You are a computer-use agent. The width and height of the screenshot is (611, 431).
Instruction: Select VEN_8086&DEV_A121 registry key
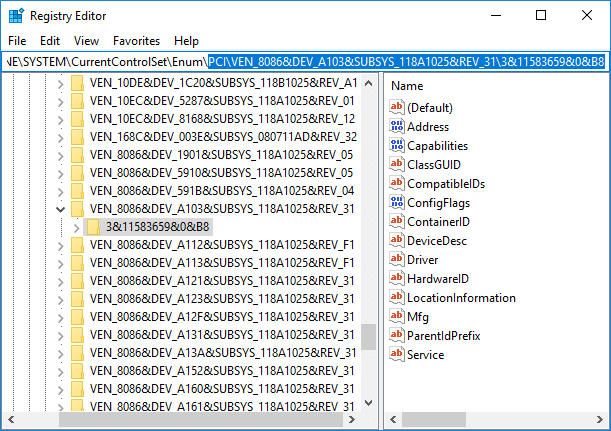pos(222,281)
